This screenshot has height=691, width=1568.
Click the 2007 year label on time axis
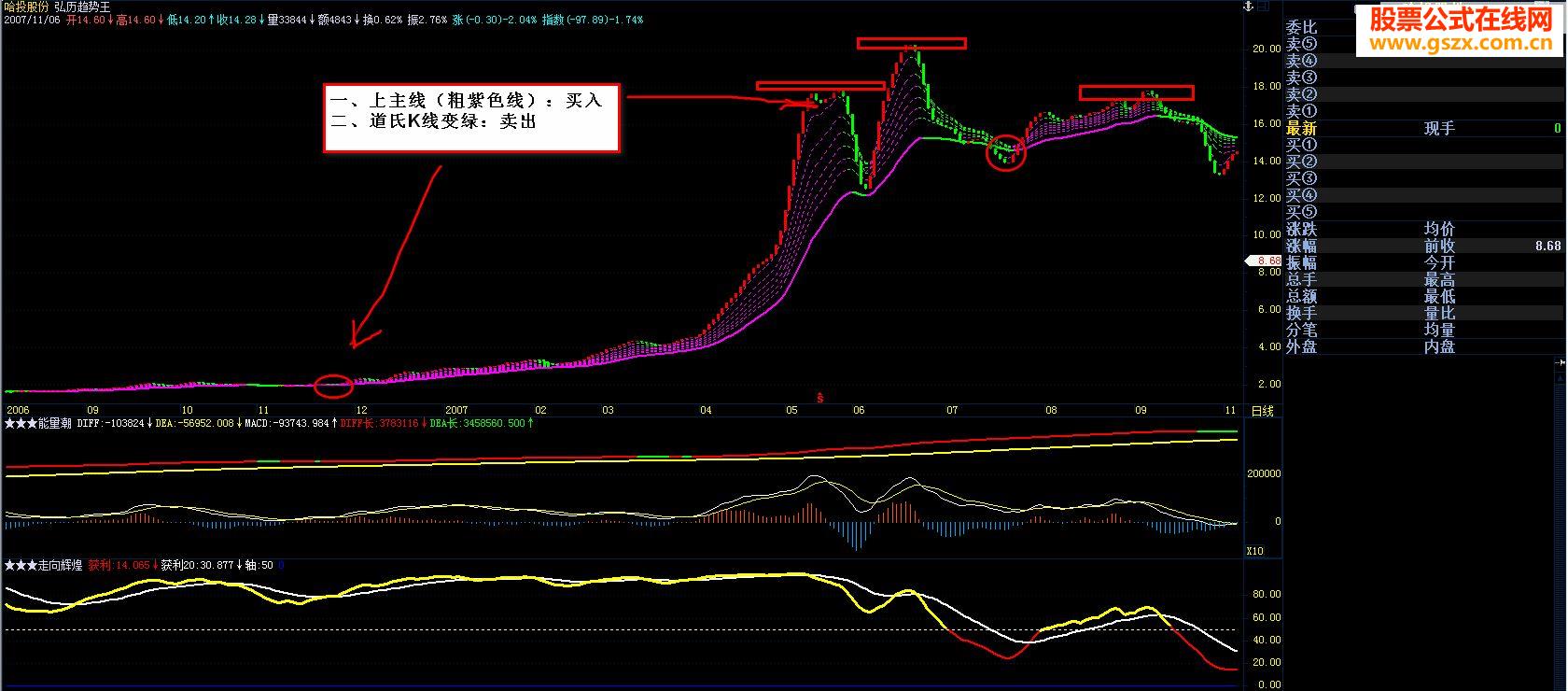[x=456, y=410]
